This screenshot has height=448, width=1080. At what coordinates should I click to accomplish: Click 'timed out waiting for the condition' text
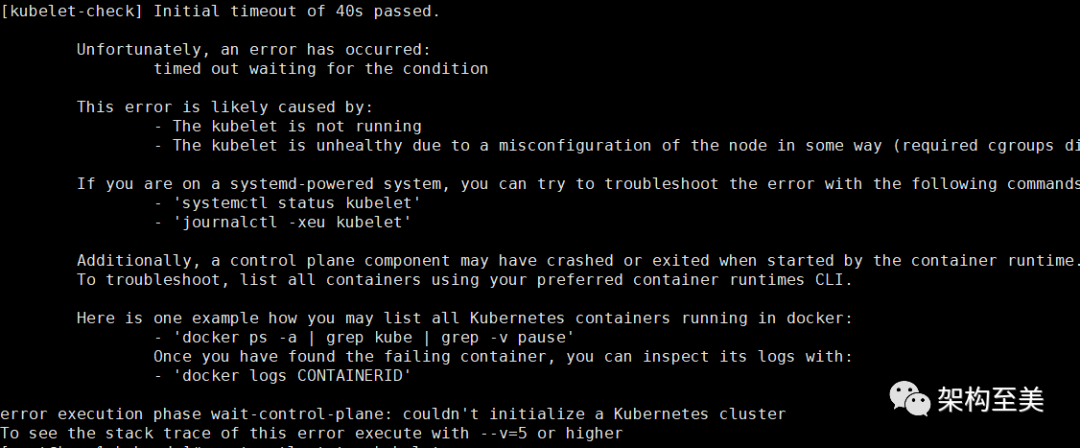click(320, 69)
